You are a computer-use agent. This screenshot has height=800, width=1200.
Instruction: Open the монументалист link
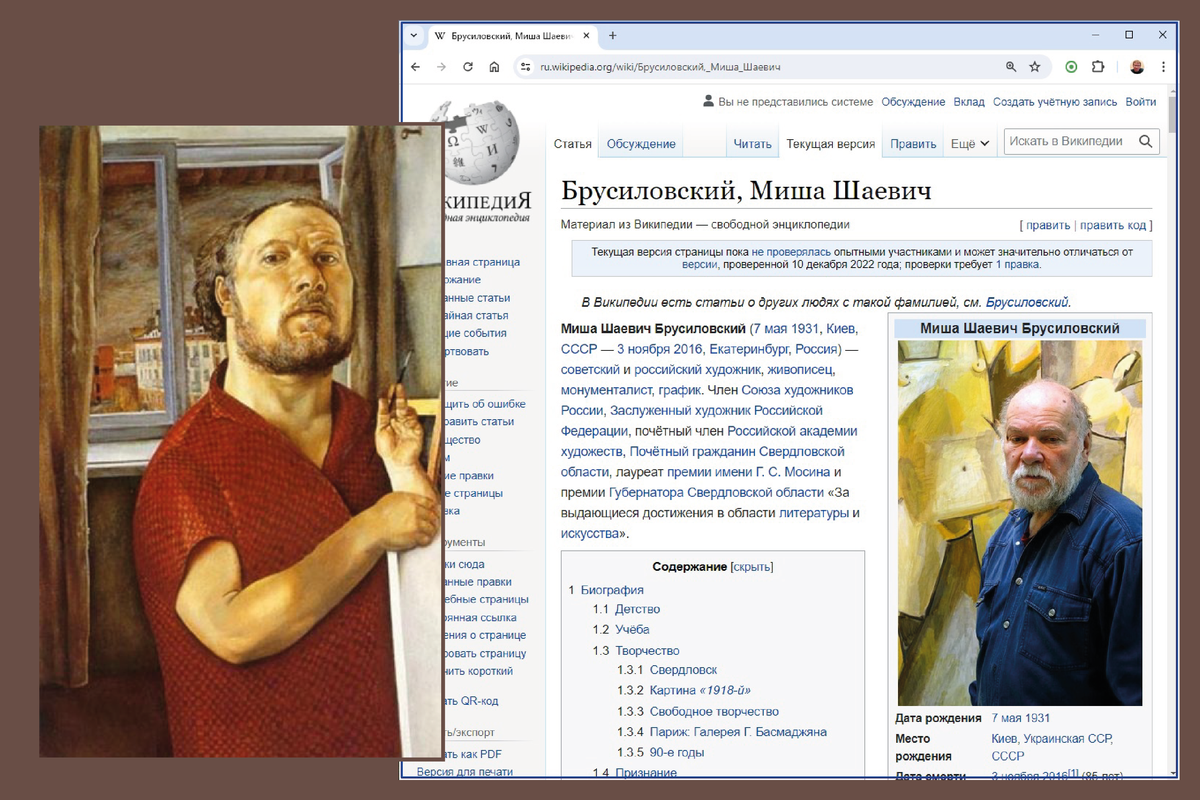607,389
